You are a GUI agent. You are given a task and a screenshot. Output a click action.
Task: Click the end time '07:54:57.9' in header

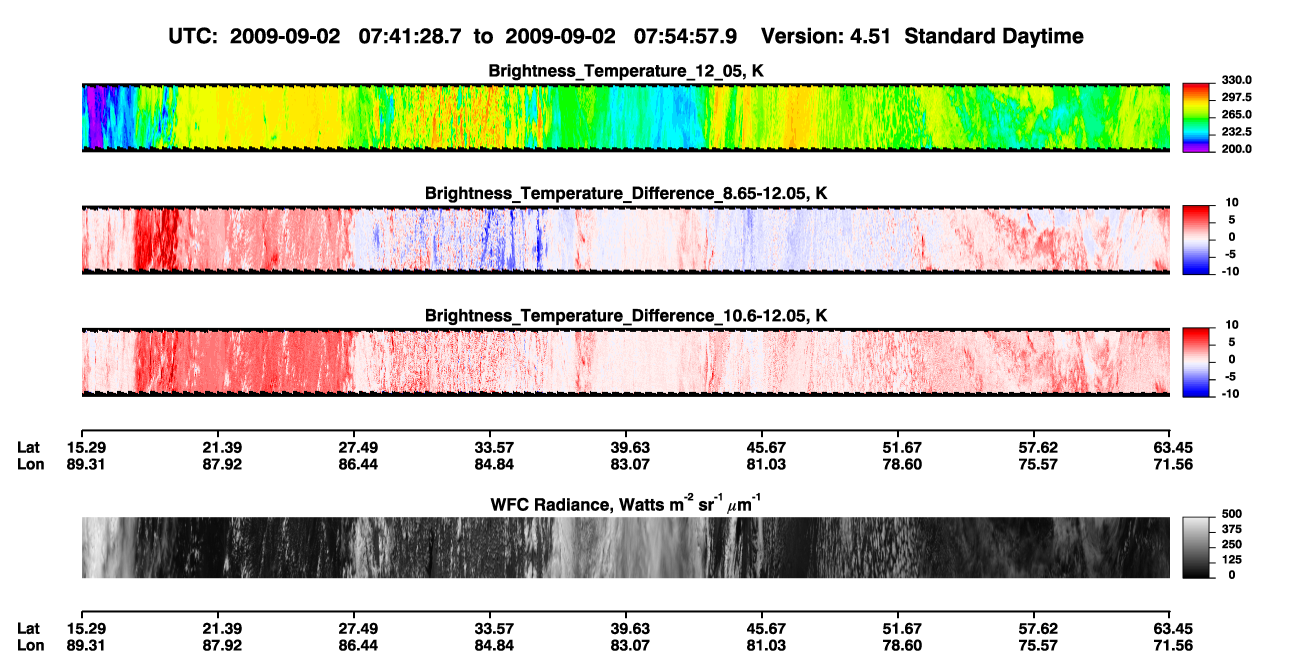(686, 36)
